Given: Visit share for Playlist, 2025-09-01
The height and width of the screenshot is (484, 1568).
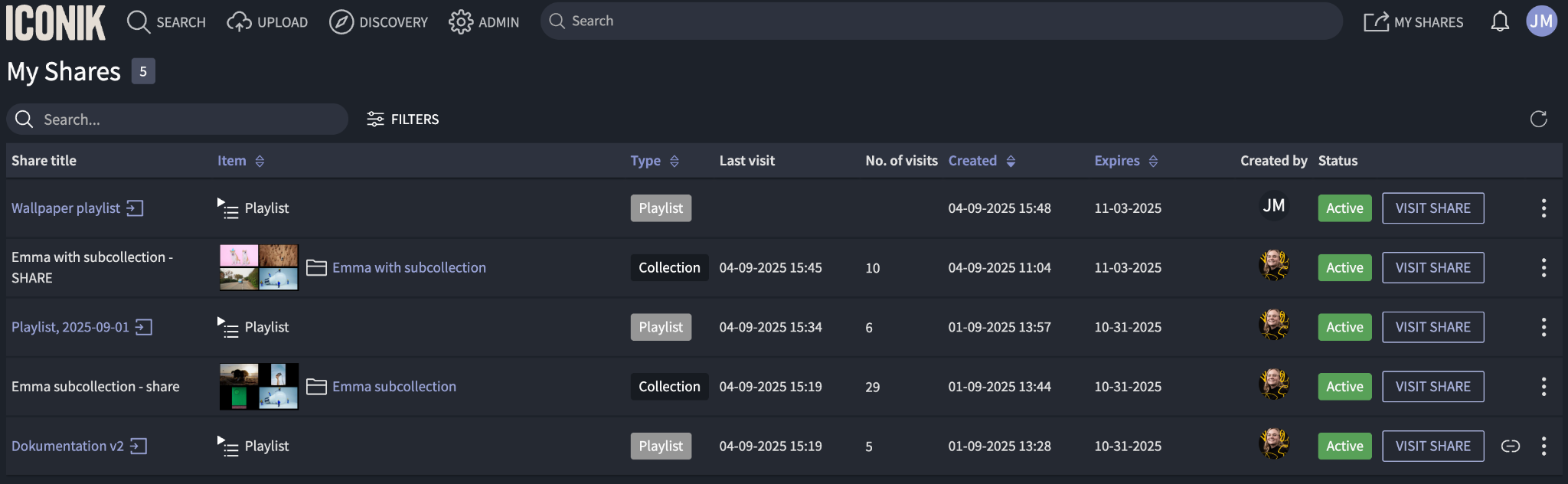Looking at the screenshot, I should point(1432,327).
